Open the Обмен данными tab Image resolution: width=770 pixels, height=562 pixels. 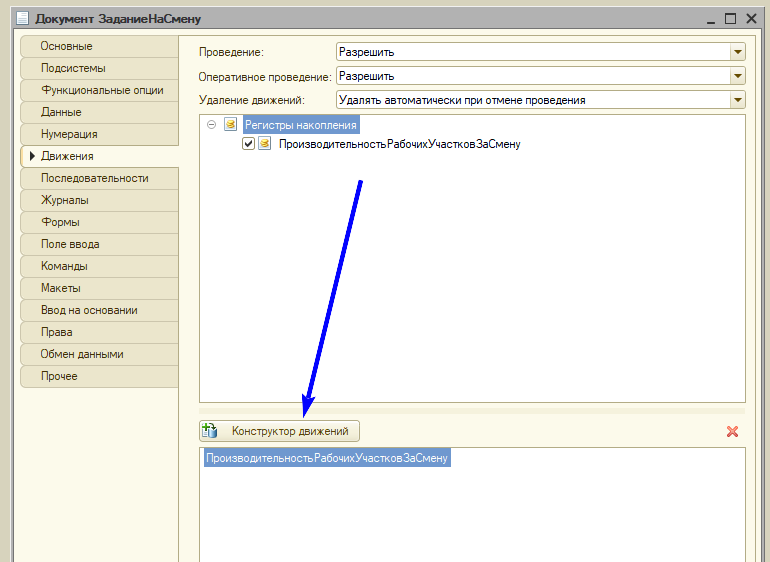[82, 354]
